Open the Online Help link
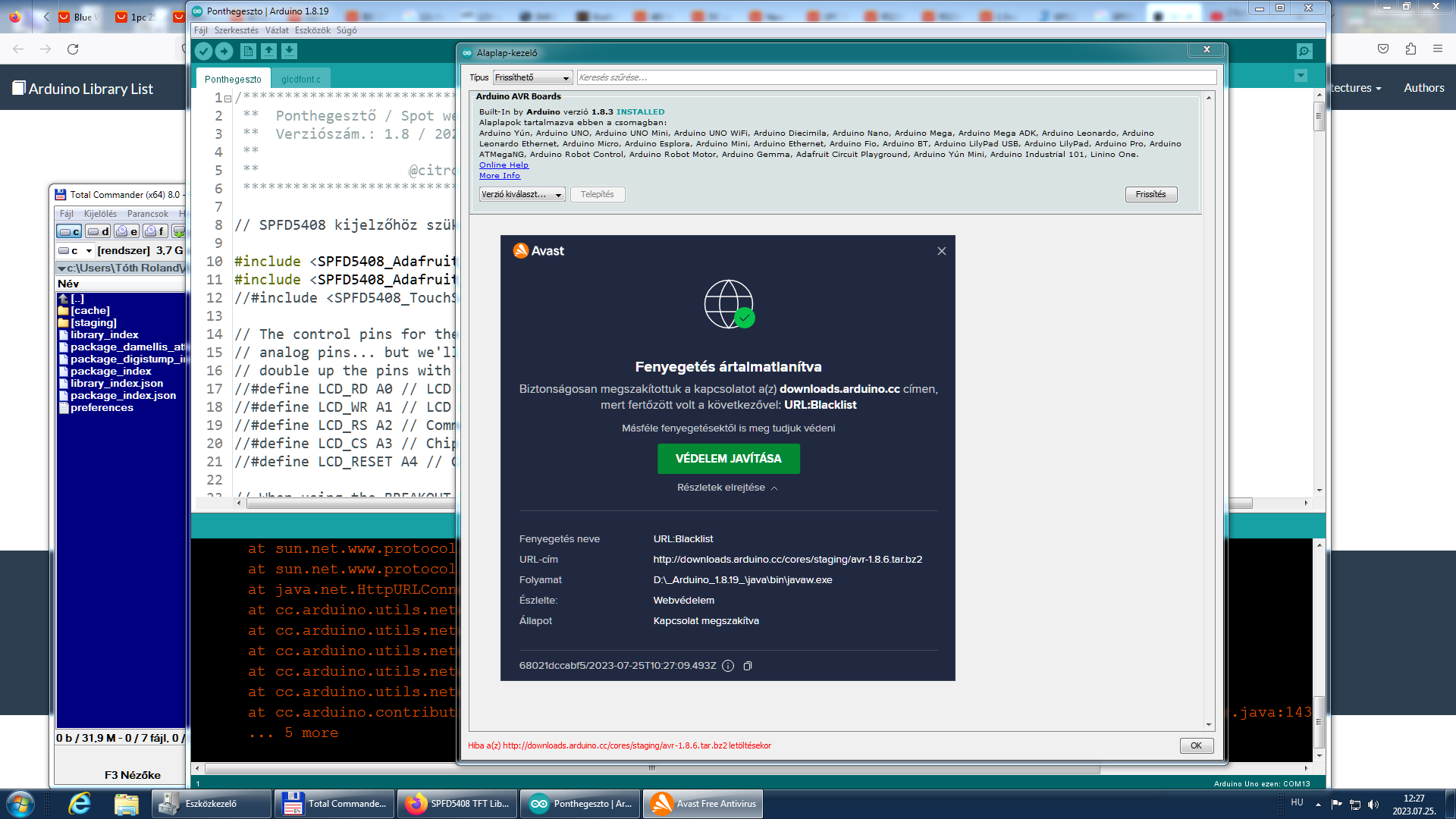Screen dimensions: 1456x819 coord(504,165)
